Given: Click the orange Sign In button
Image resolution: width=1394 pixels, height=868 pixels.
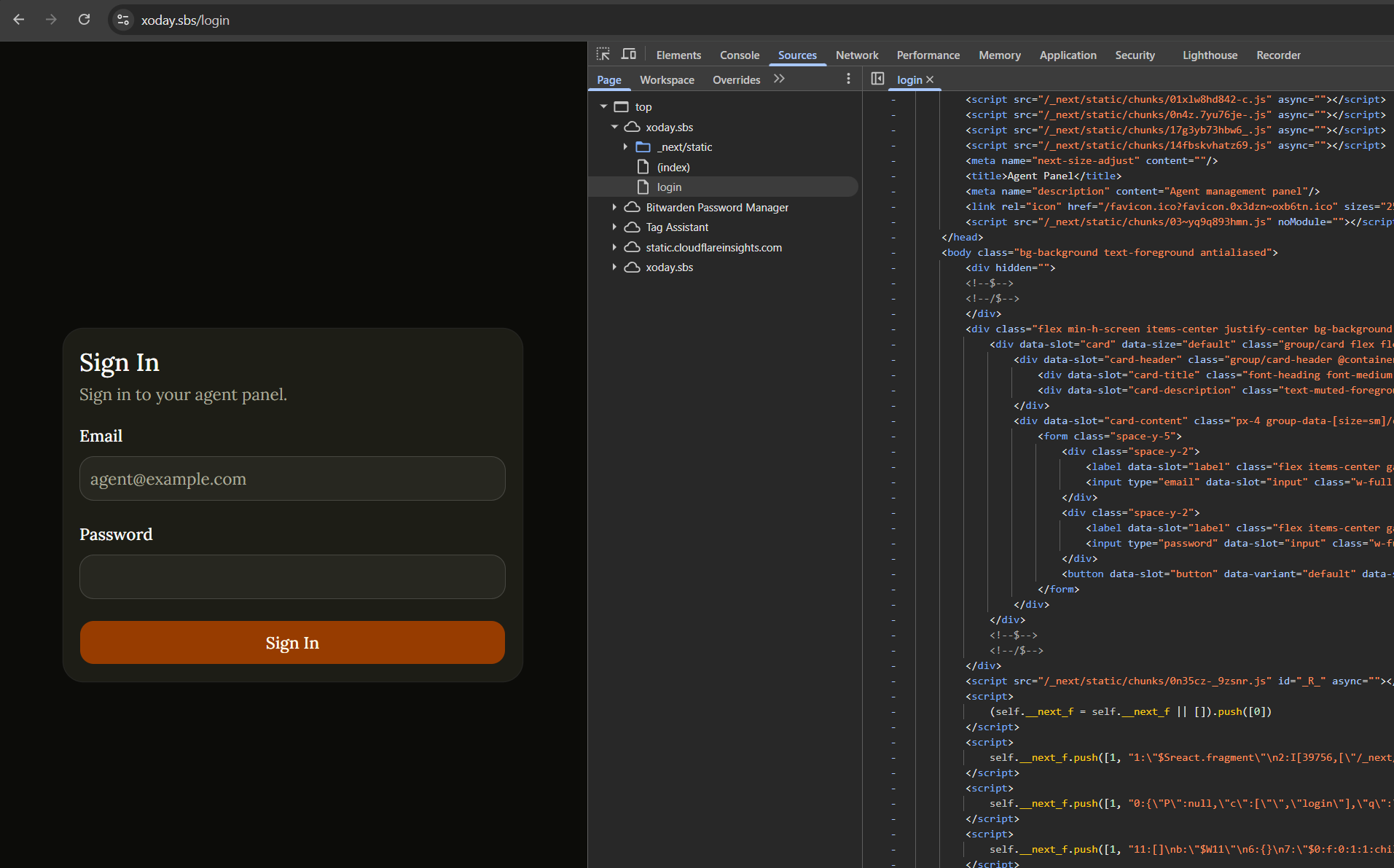Looking at the screenshot, I should (x=292, y=643).
